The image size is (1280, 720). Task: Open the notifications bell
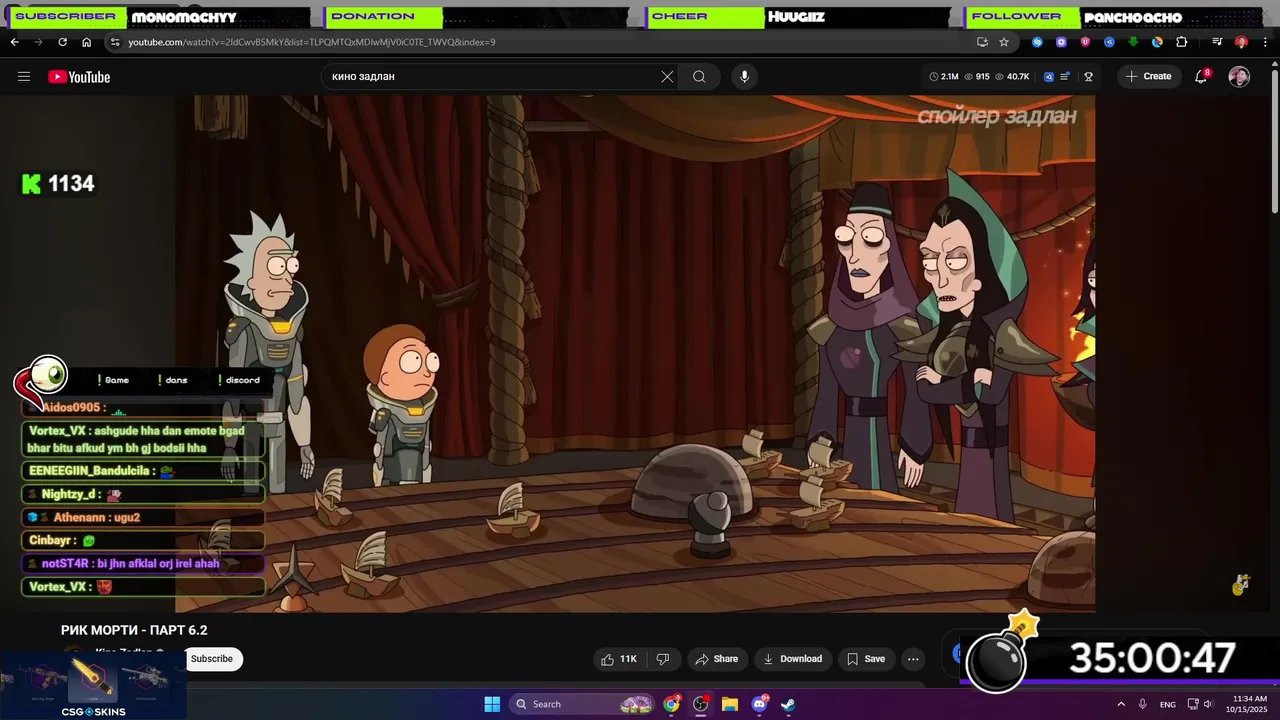click(1201, 77)
